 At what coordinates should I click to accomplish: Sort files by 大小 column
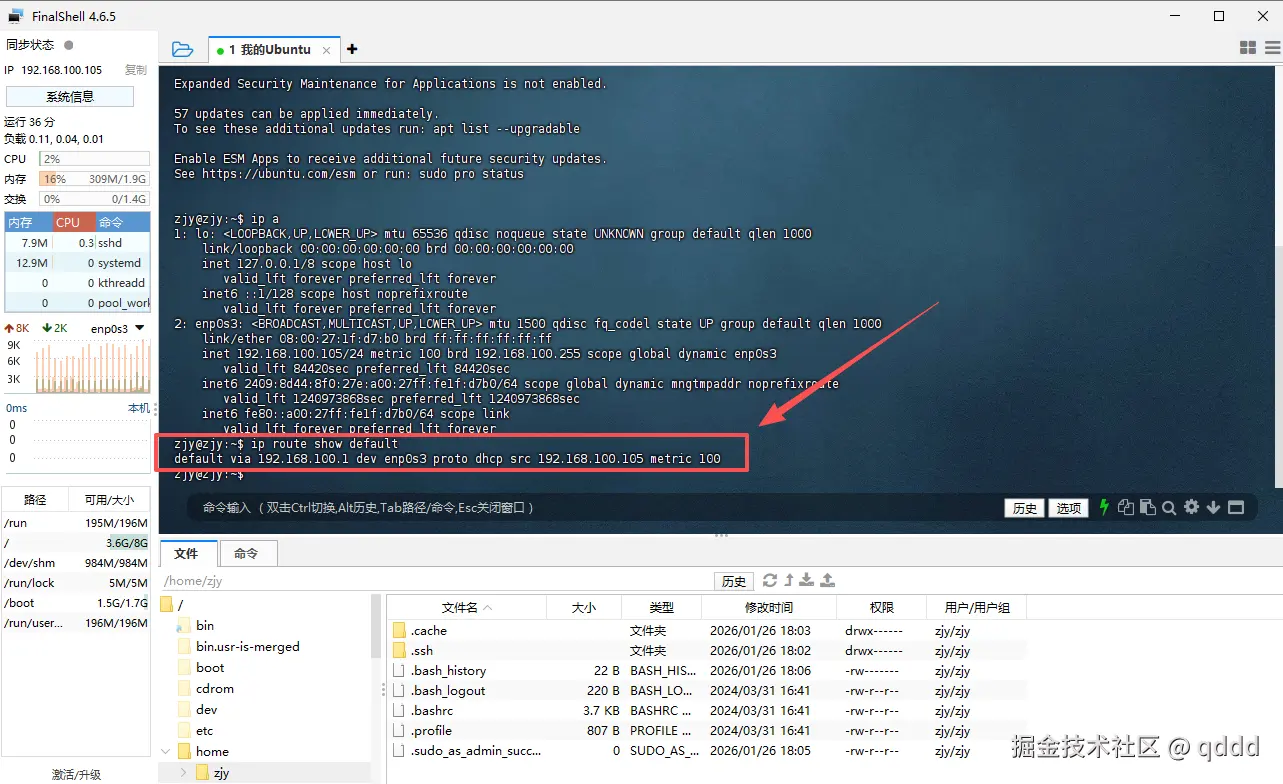(x=584, y=607)
